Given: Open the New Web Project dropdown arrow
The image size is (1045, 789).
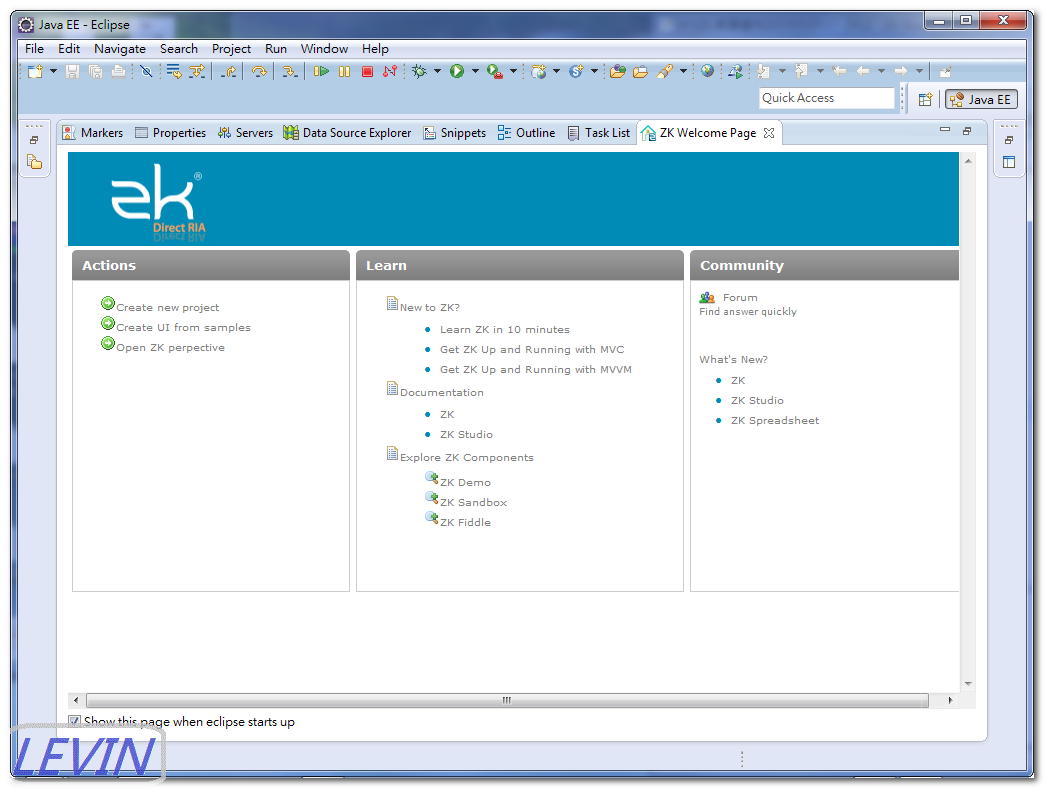Looking at the screenshot, I should (x=556, y=71).
